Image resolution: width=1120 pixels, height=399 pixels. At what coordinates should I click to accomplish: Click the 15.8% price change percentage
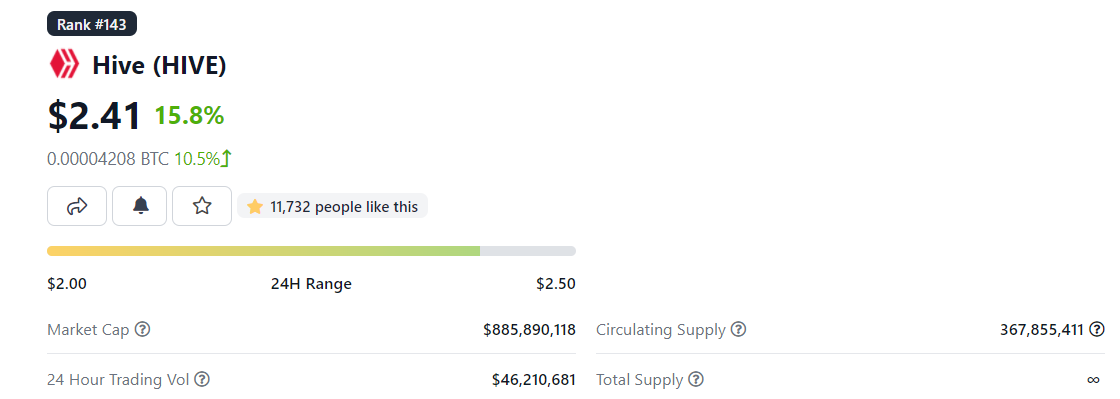(x=189, y=116)
